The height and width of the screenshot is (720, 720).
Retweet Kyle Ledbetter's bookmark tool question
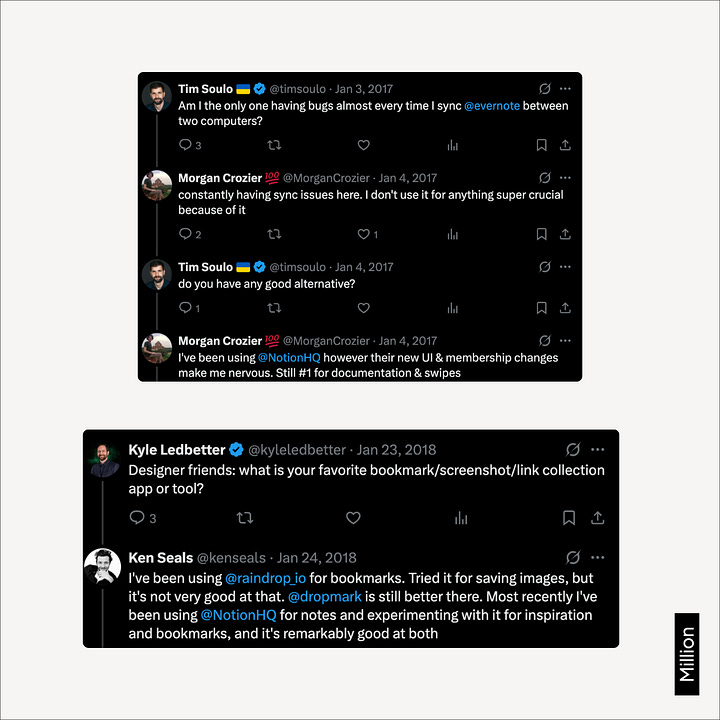tap(245, 518)
